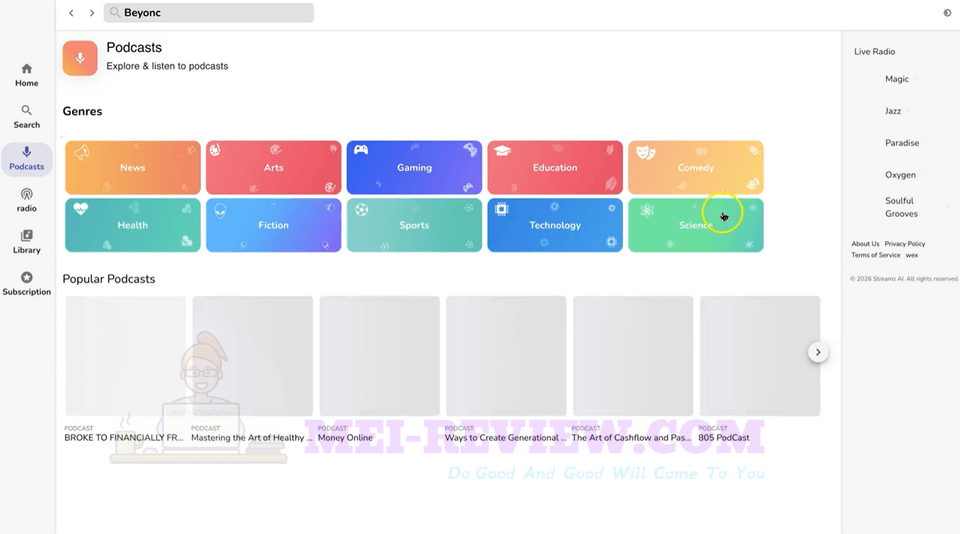960x534 pixels.
Task: Show next popular podcasts with right chevron
Action: (818, 352)
